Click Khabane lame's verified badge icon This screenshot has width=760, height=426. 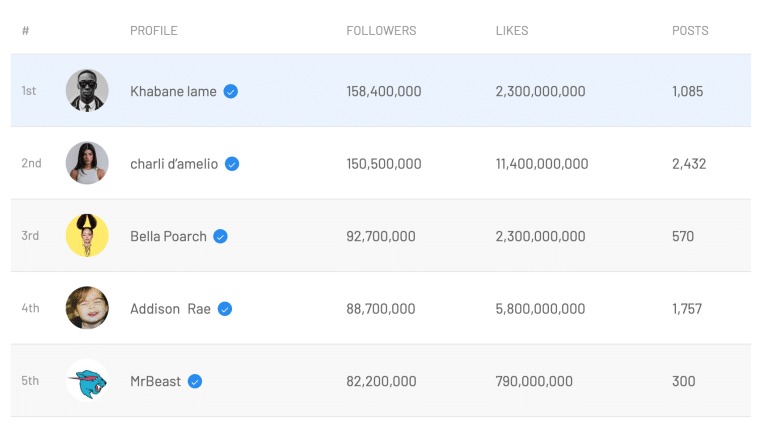point(231,91)
